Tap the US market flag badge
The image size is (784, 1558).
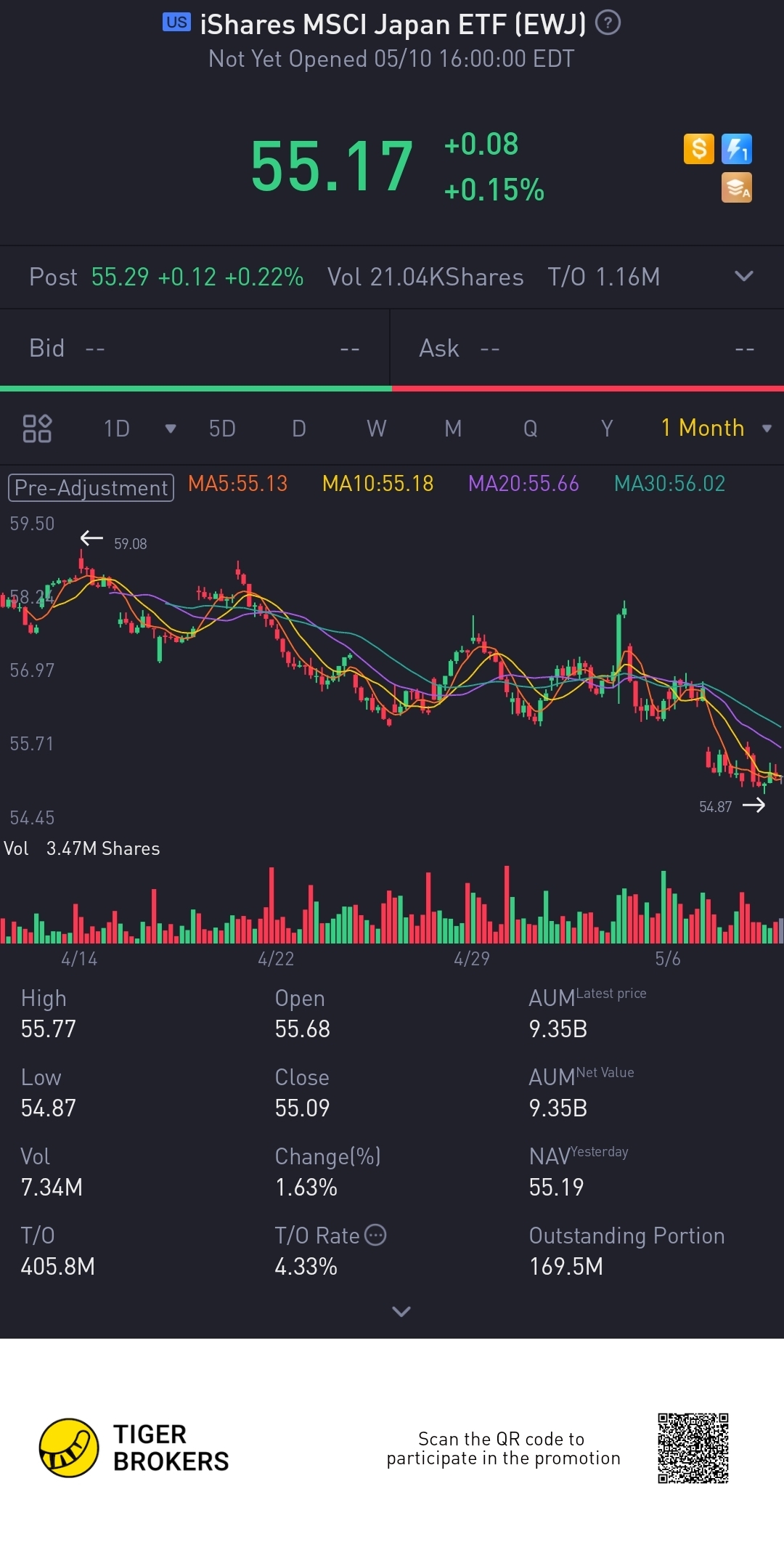(176, 23)
